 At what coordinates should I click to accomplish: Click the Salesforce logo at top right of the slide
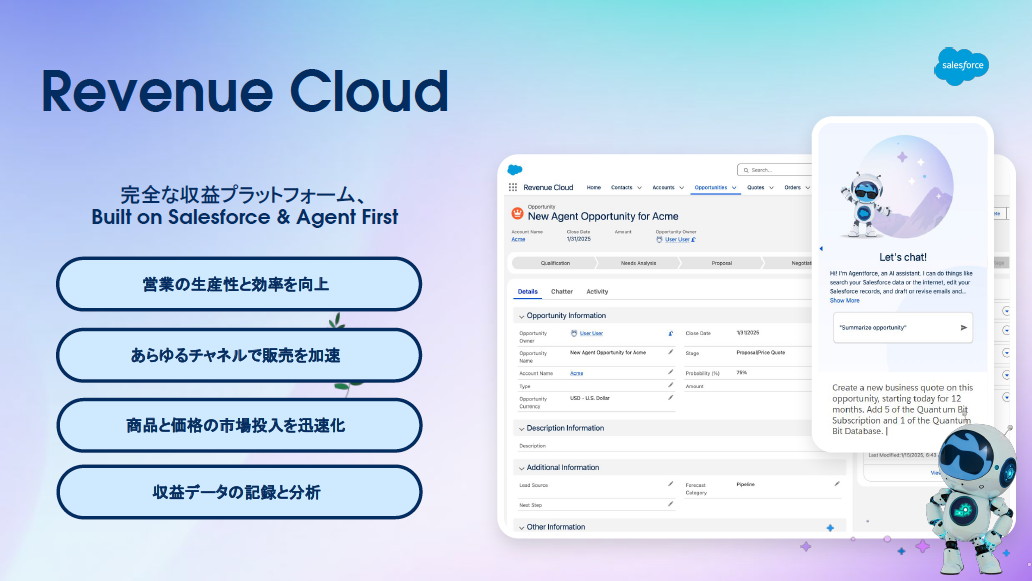[962, 66]
